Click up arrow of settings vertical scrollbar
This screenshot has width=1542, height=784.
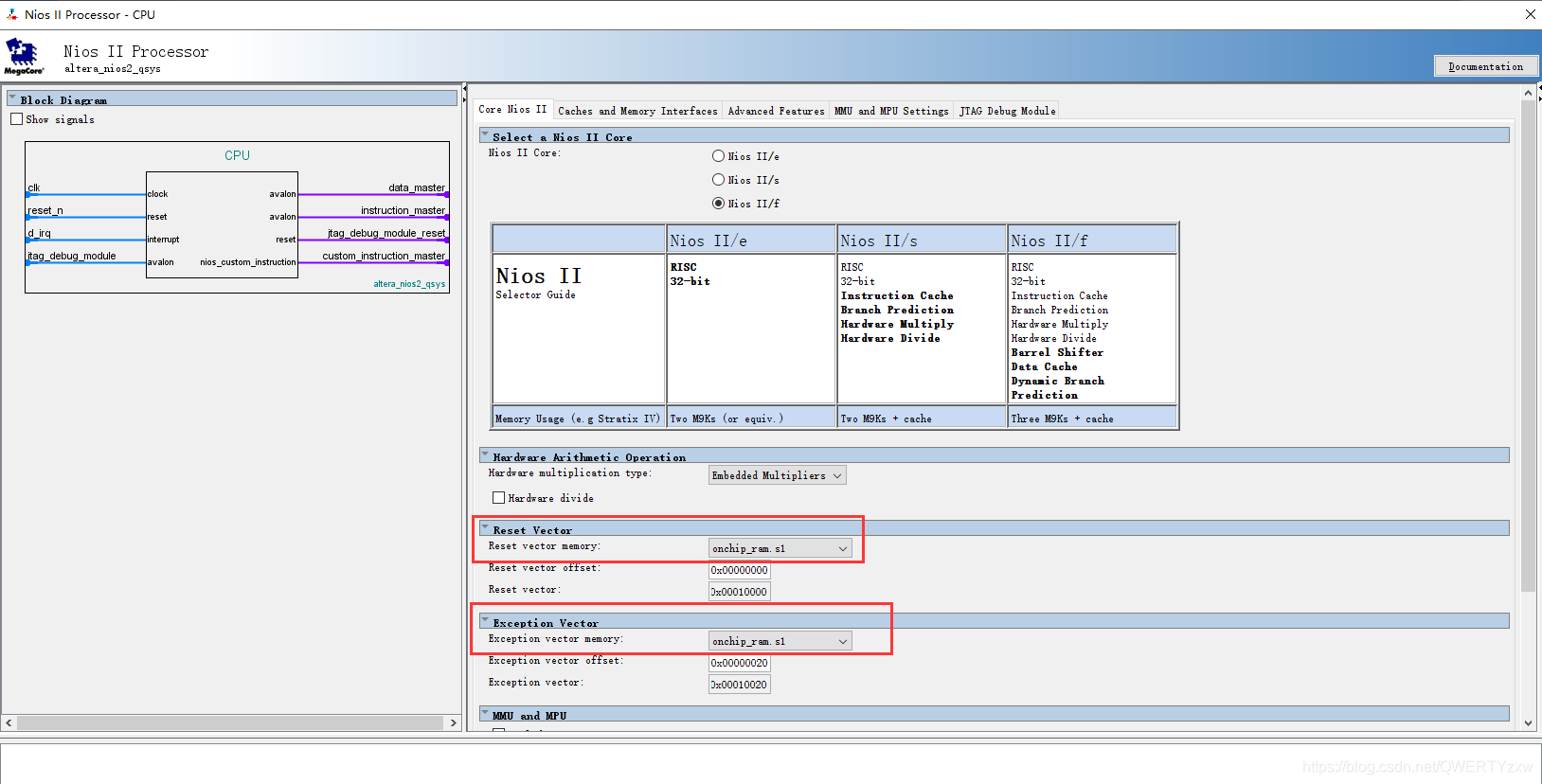click(x=1528, y=93)
